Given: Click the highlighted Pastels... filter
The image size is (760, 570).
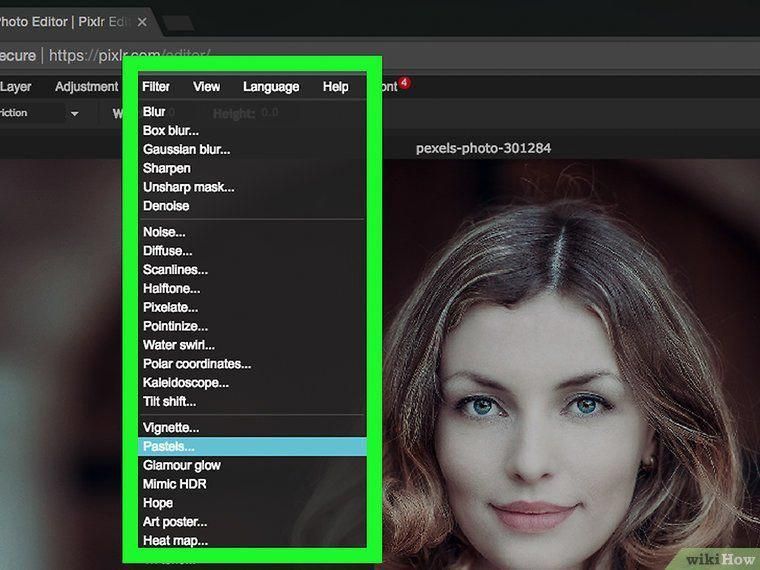Looking at the screenshot, I should 252,446.
